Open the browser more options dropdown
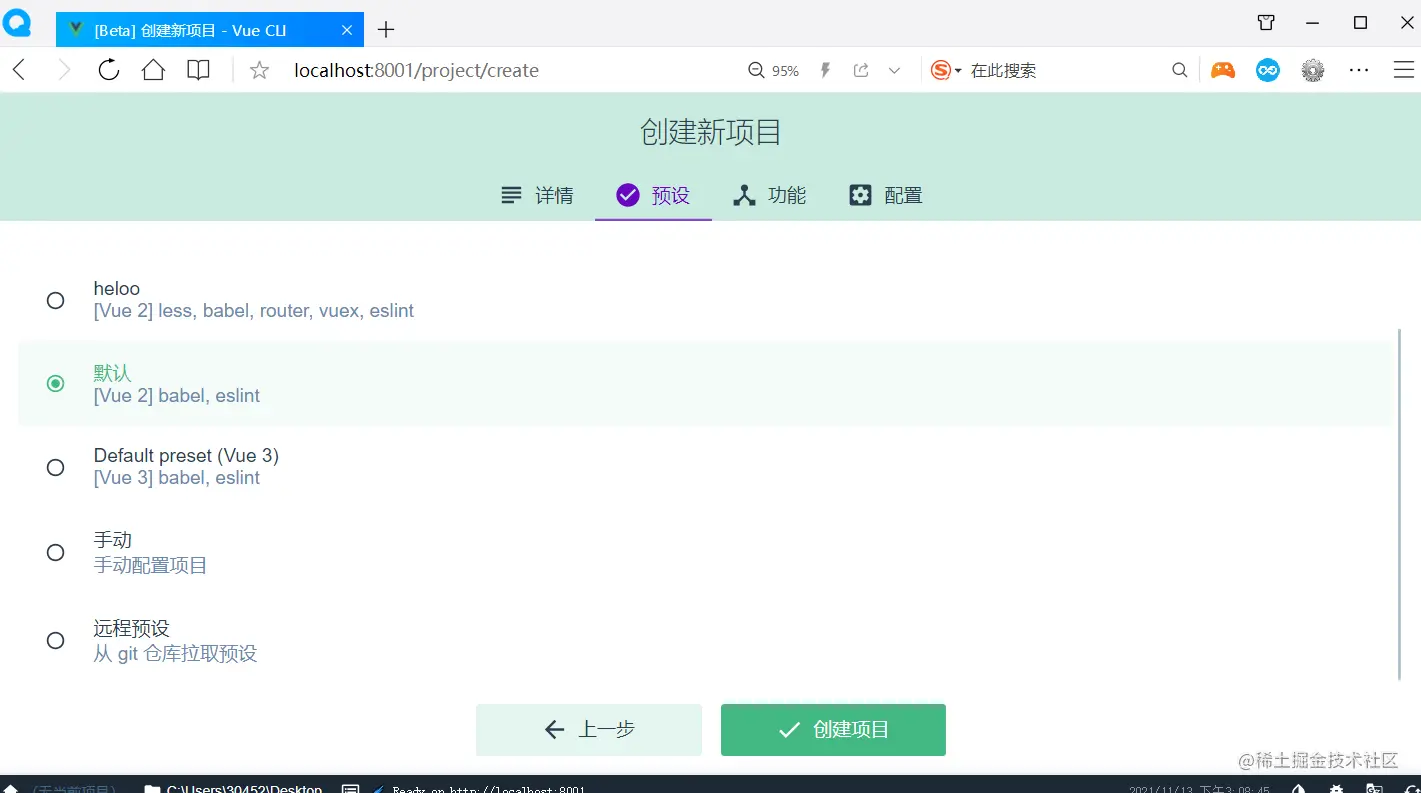Image resolution: width=1421 pixels, height=793 pixels. [1357, 69]
